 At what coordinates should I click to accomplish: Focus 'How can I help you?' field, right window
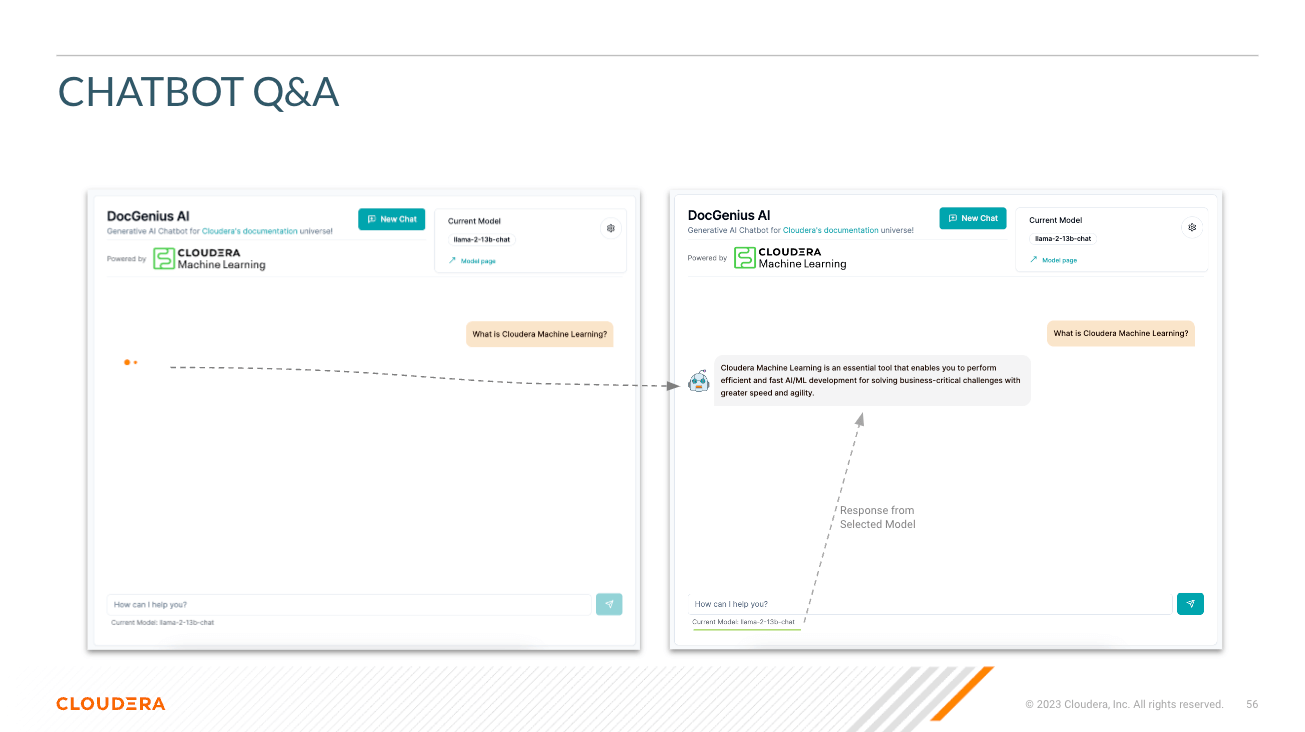pyautogui.click(x=929, y=603)
